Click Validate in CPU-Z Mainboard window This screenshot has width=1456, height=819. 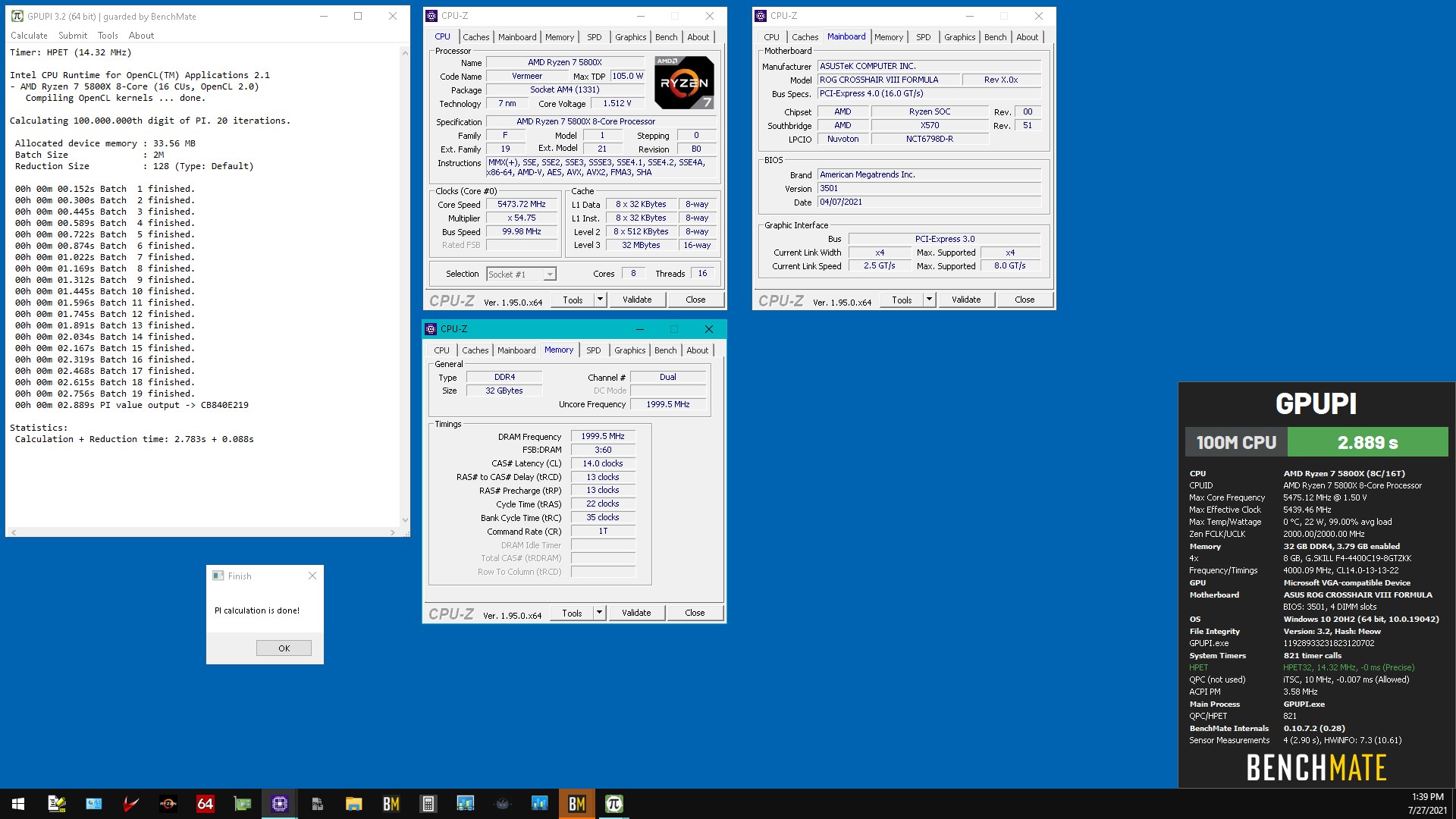click(966, 300)
